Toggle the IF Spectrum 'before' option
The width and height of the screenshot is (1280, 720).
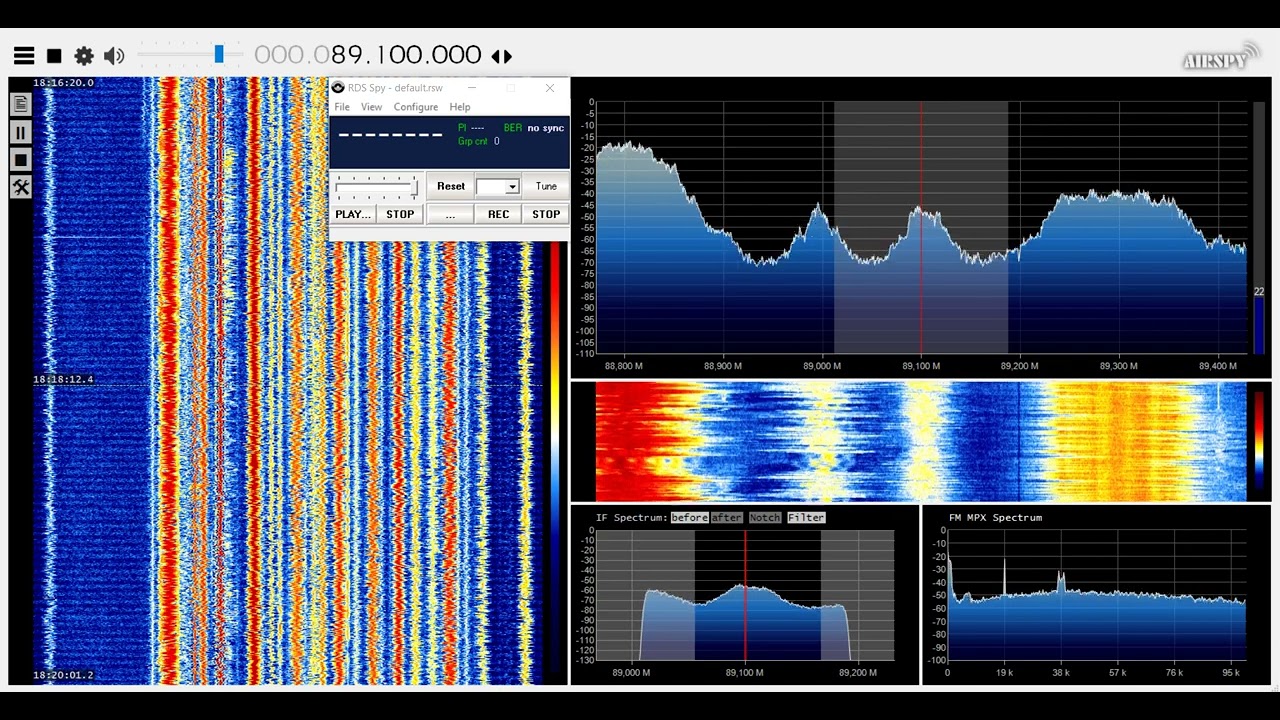(689, 517)
